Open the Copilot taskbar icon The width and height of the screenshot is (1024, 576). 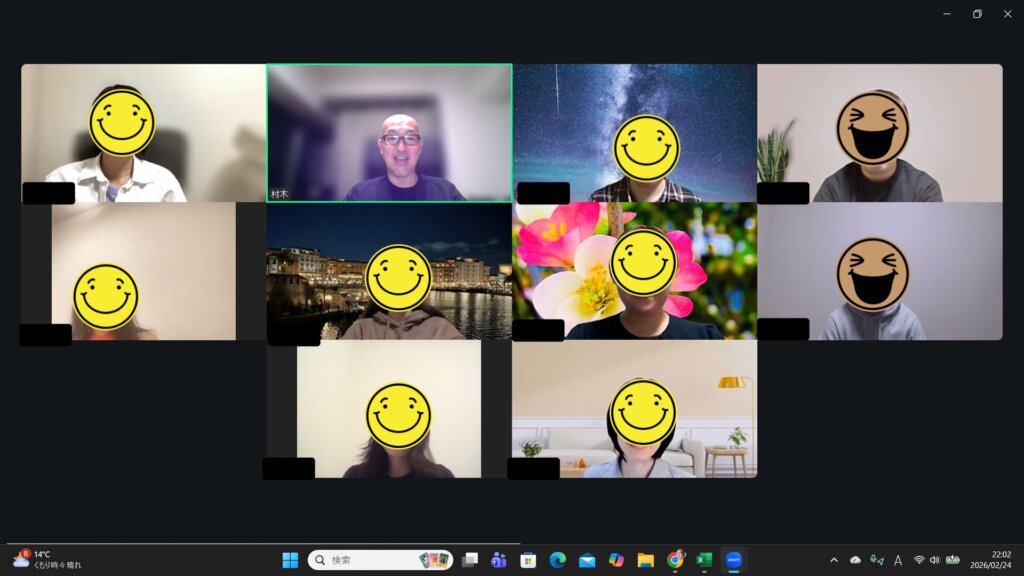click(x=616, y=560)
